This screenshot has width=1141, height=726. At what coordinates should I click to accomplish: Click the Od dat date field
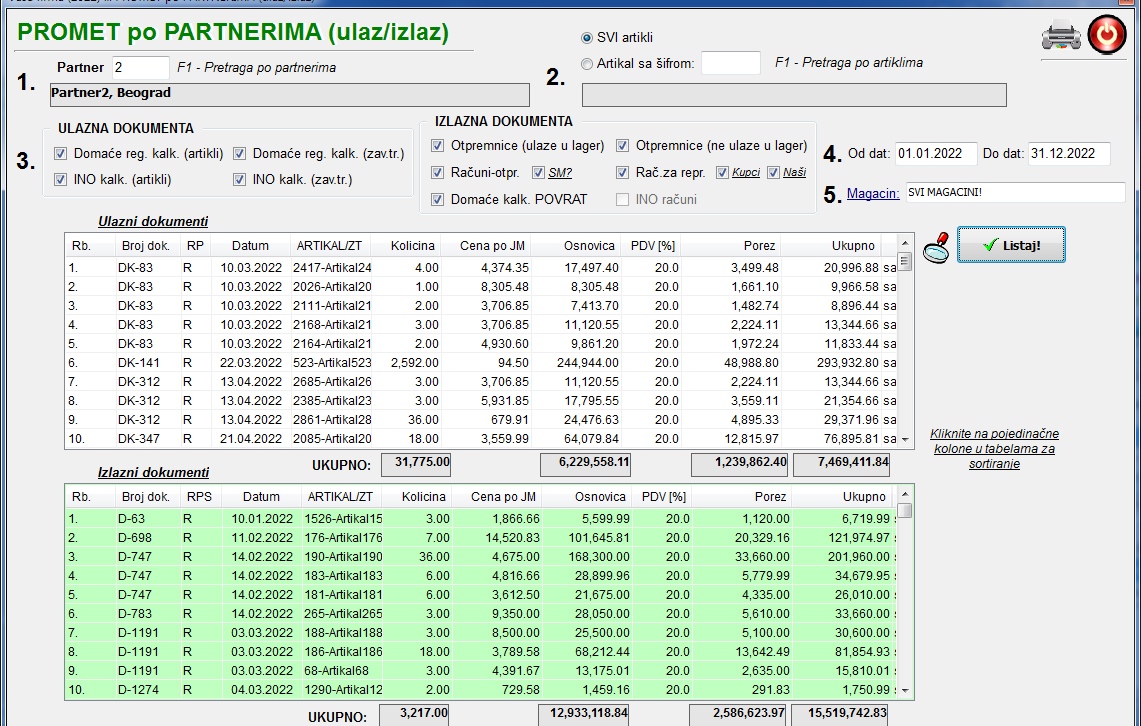[x=936, y=153]
